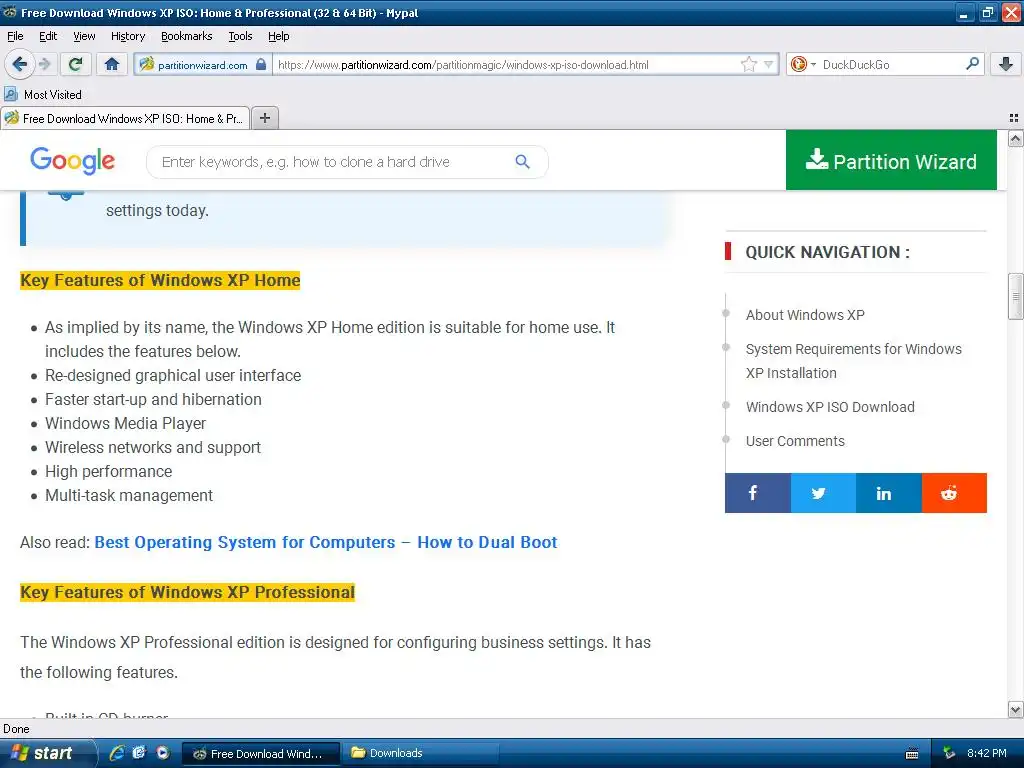Jump to About Windows XP section
Image resolution: width=1024 pixels, height=768 pixels.
tap(805, 315)
